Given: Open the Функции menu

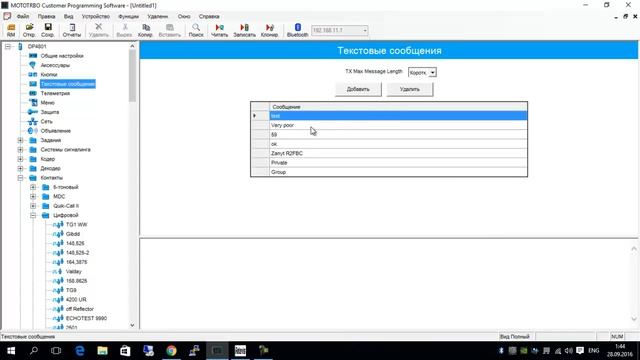Looking at the screenshot, I should [x=129, y=17].
